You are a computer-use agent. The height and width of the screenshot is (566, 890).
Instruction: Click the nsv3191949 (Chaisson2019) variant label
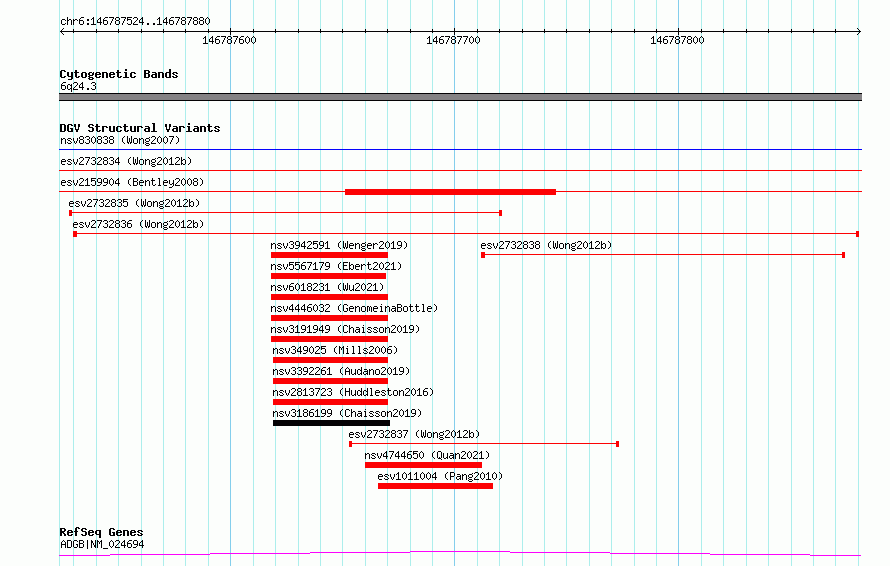(x=345, y=329)
